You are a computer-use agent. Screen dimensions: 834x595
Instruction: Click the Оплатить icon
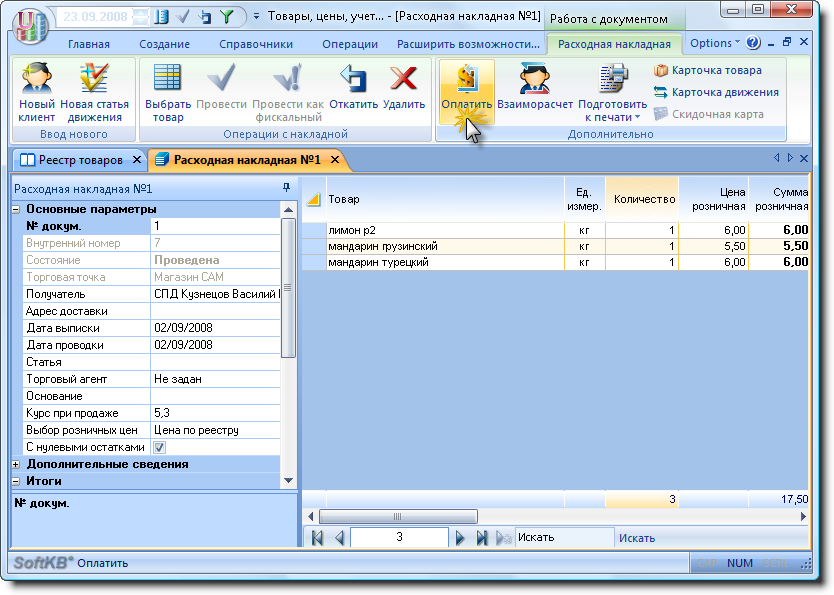point(466,78)
